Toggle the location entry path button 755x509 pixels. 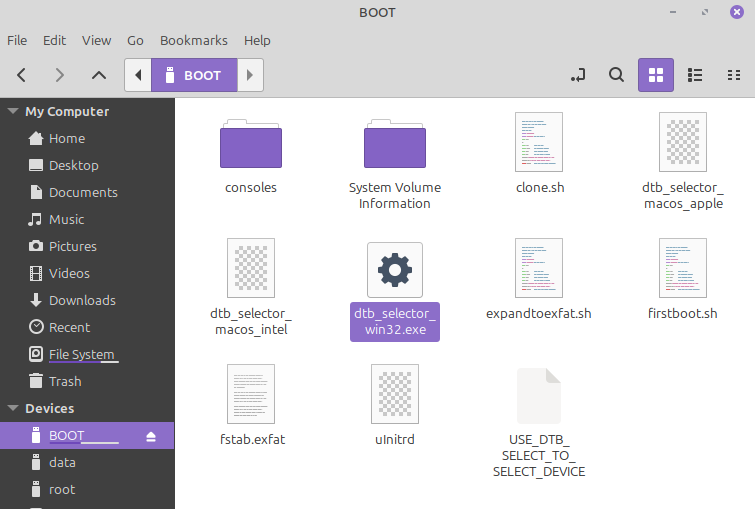pyautogui.click(x=578, y=75)
